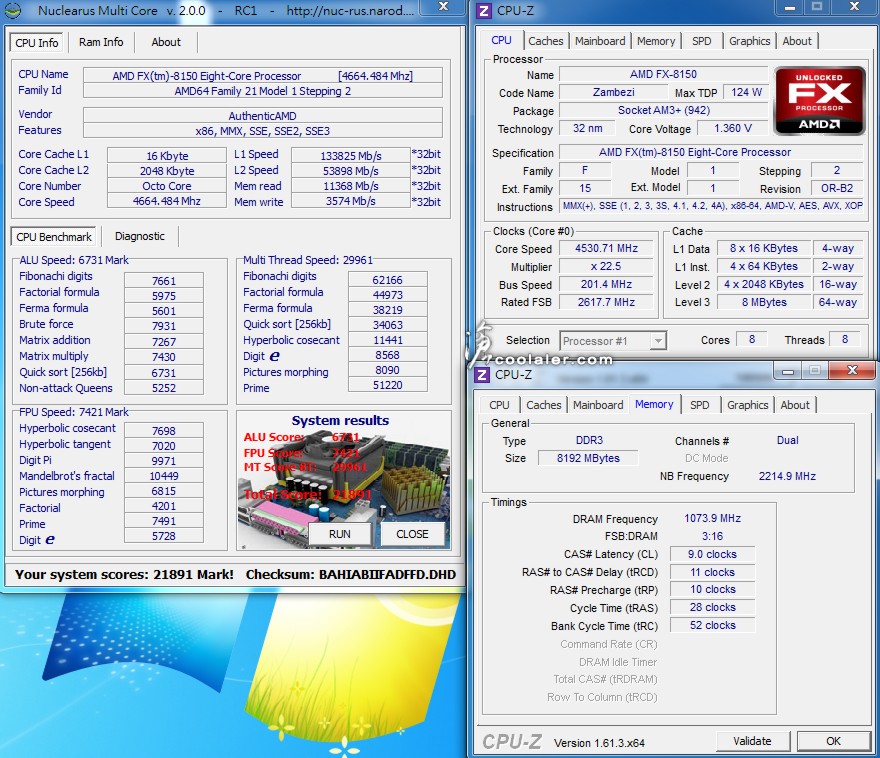This screenshot has height=758, width=880.
Task: Click the Family Id value "AMD64 Family 21 Model 1 Stepping 2"
Action: click(x=263, y=91)
